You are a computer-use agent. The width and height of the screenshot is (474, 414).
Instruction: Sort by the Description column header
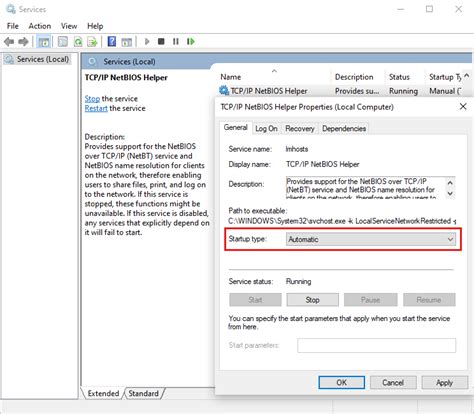point(358,77)
